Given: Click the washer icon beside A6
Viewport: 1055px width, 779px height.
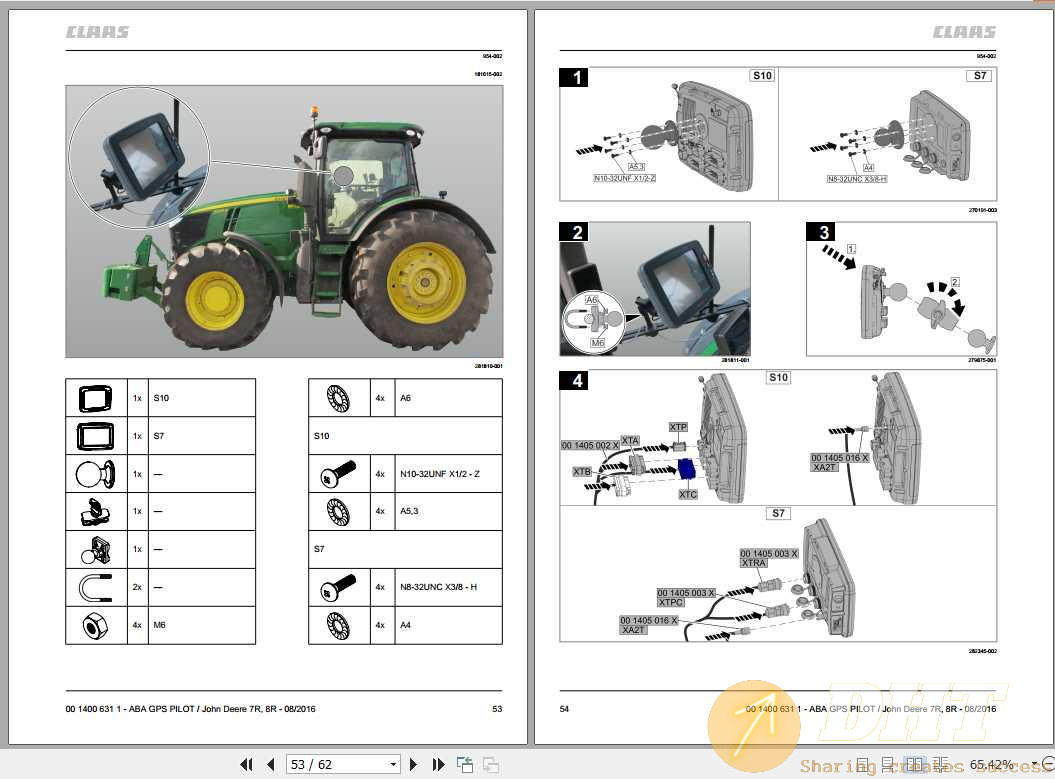Looking at the screenshot, I should [338, 398].
